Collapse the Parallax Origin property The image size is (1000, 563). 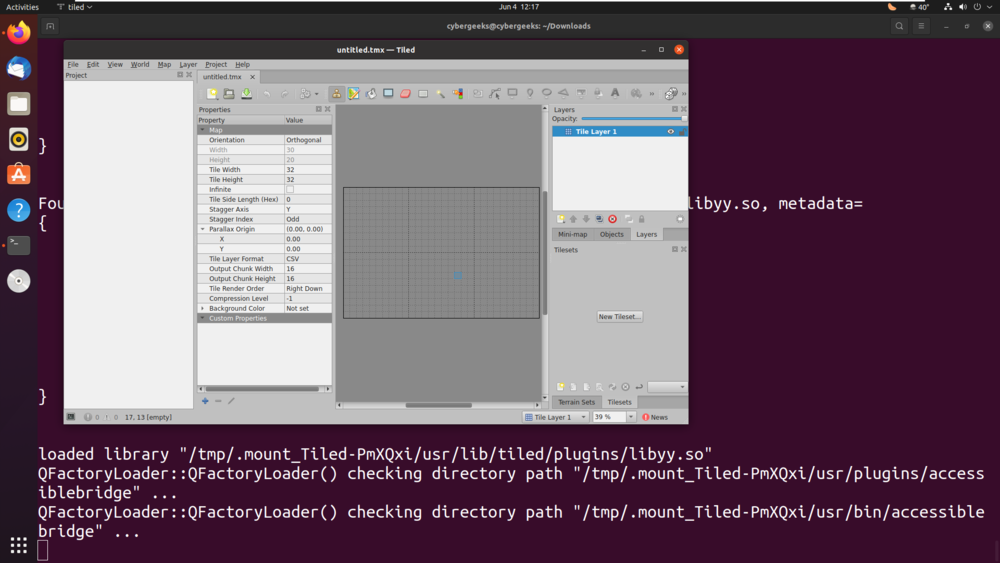(203, 229)
